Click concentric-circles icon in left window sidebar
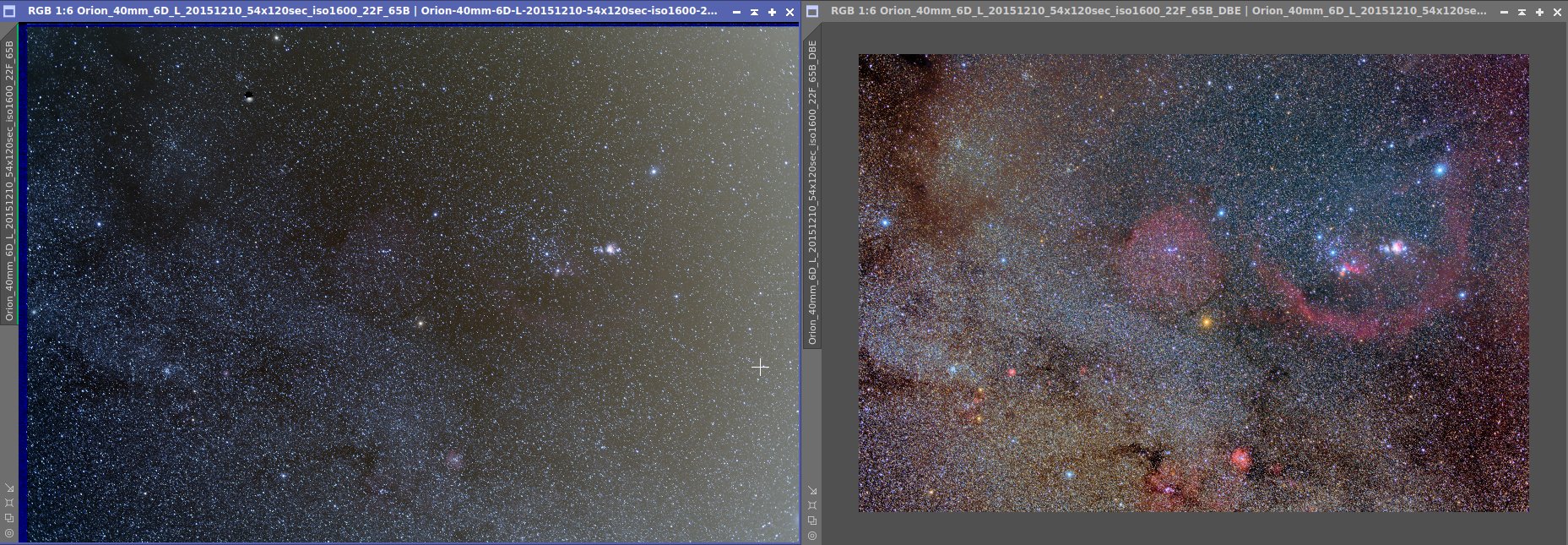Image resolution: width=1568 pixels, height=545 pixels. [9, 533]
